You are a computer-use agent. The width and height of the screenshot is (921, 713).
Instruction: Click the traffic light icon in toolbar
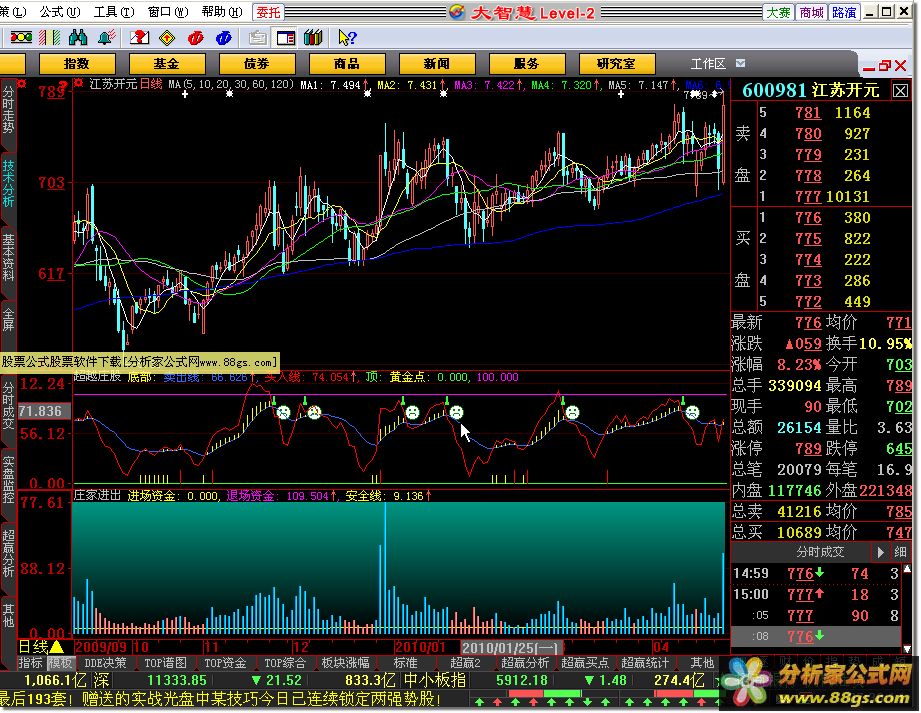[x=20, y=37]
